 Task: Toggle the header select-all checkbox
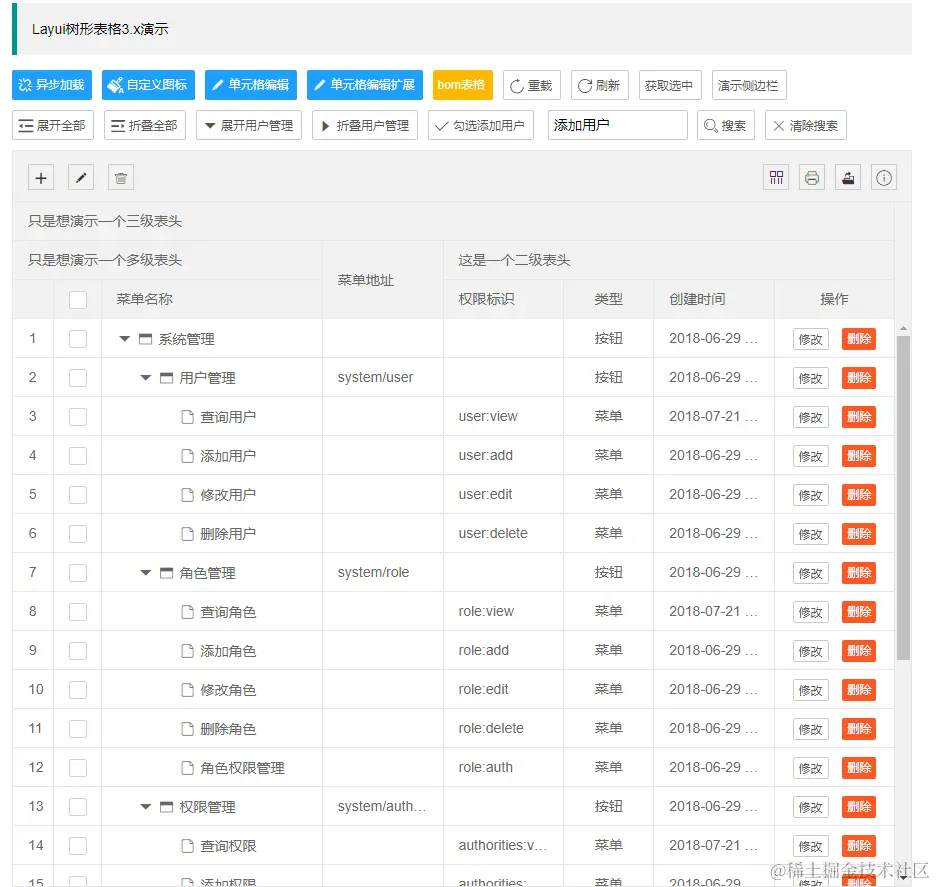78,300
